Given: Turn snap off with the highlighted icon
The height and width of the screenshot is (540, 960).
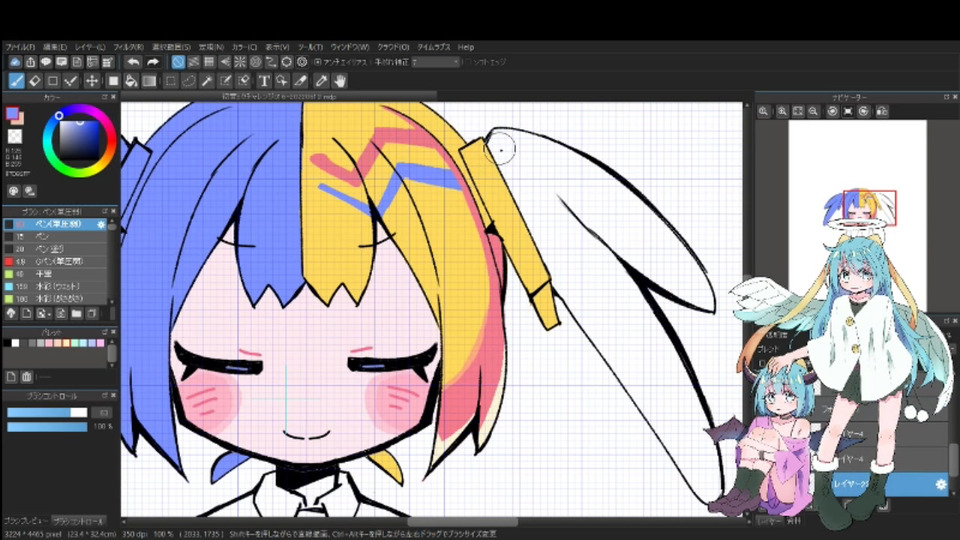Looking at the screenshot, I should (x=178, y=62).
